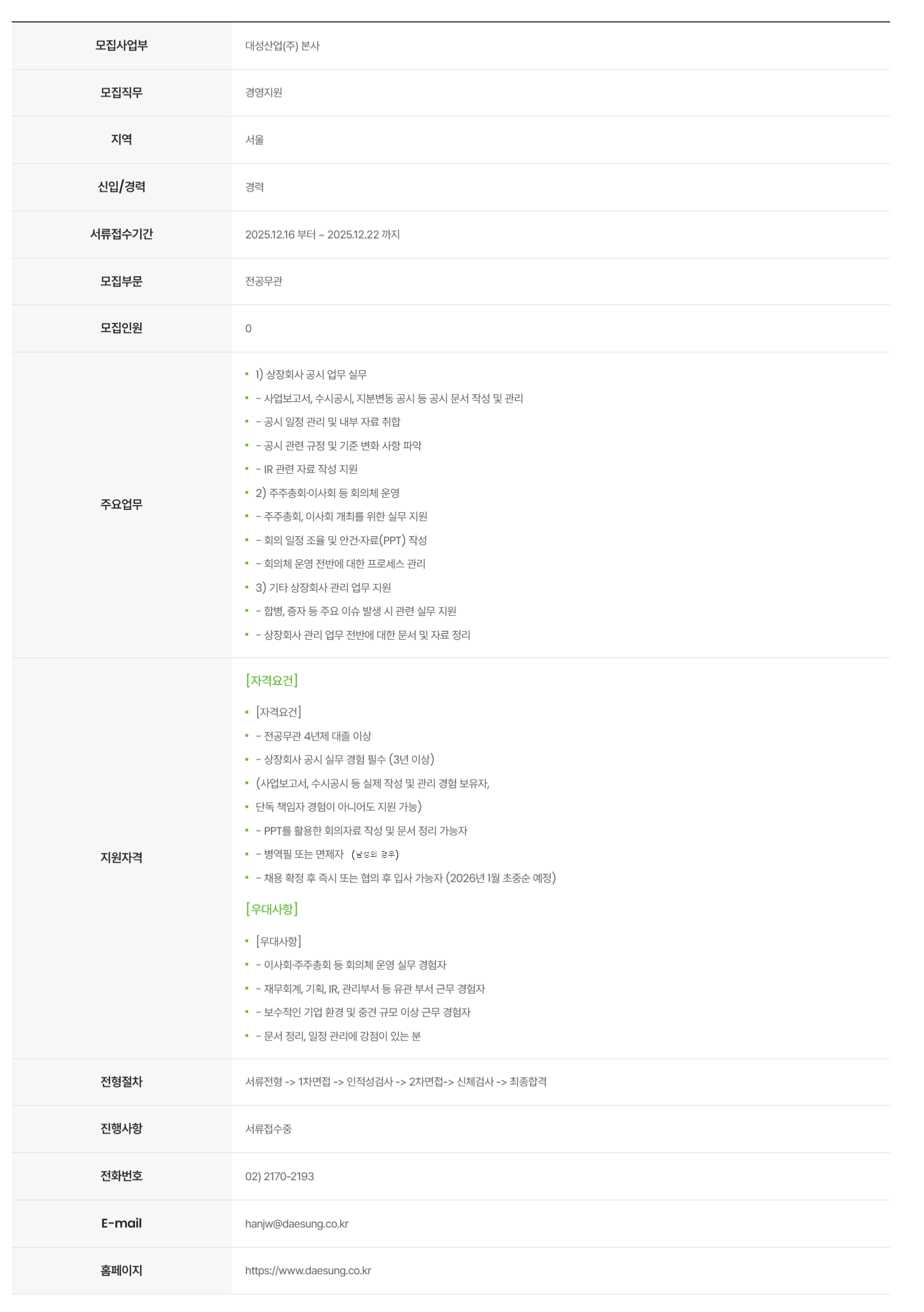Click the 모집사업부 row label
924x1312 pixels.
pos(121,46)
